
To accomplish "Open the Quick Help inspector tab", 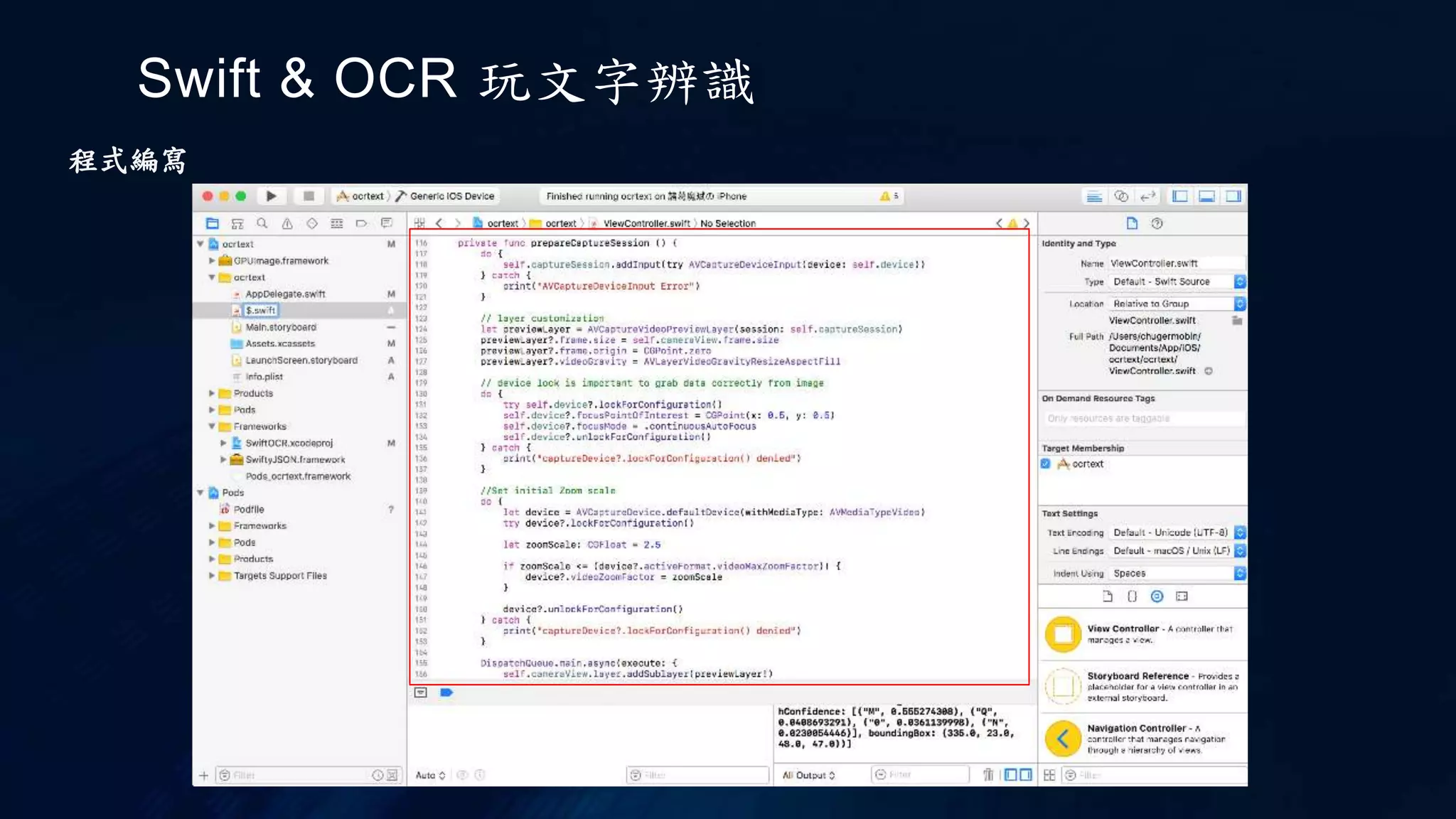I will click(x=1157, y=223).
